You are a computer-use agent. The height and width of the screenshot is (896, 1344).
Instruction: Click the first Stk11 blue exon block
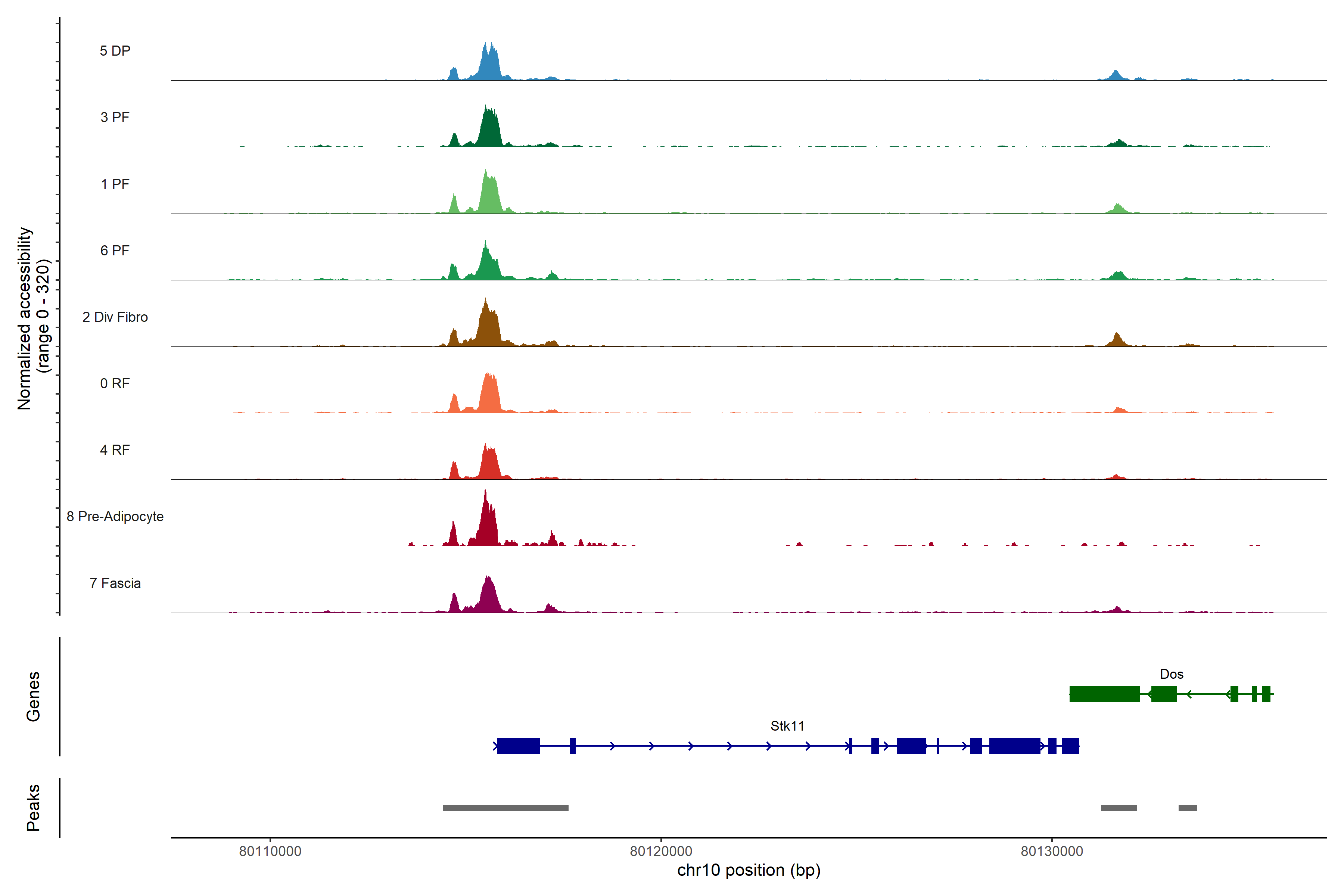[518, 746]
